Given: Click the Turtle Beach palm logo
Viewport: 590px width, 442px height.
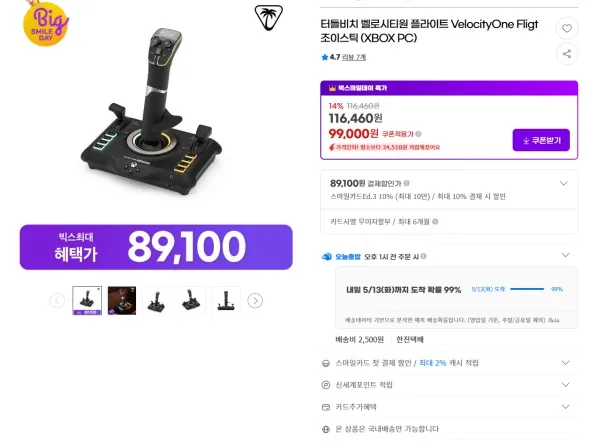Looking at the screenshot, I should [269, 17].
